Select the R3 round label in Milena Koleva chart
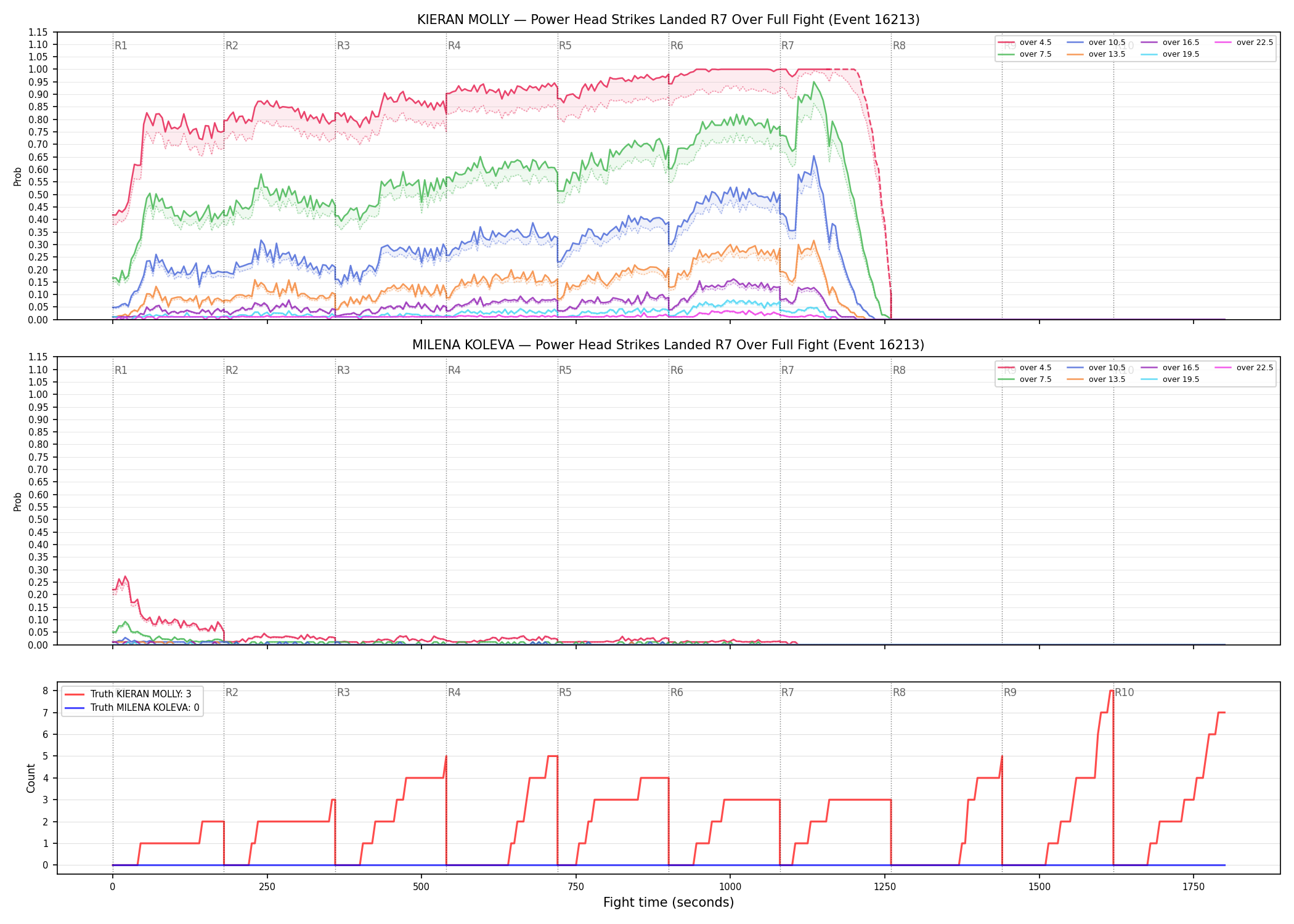This screenshot has height=924, width=1294. [x=343, y=370]
